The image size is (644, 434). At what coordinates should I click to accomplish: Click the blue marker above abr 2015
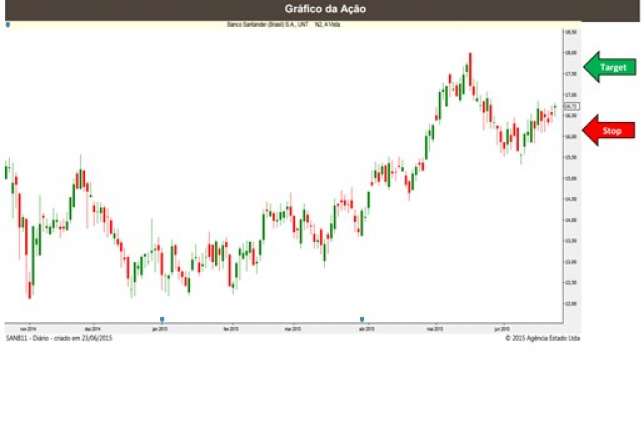click(362, 320)
